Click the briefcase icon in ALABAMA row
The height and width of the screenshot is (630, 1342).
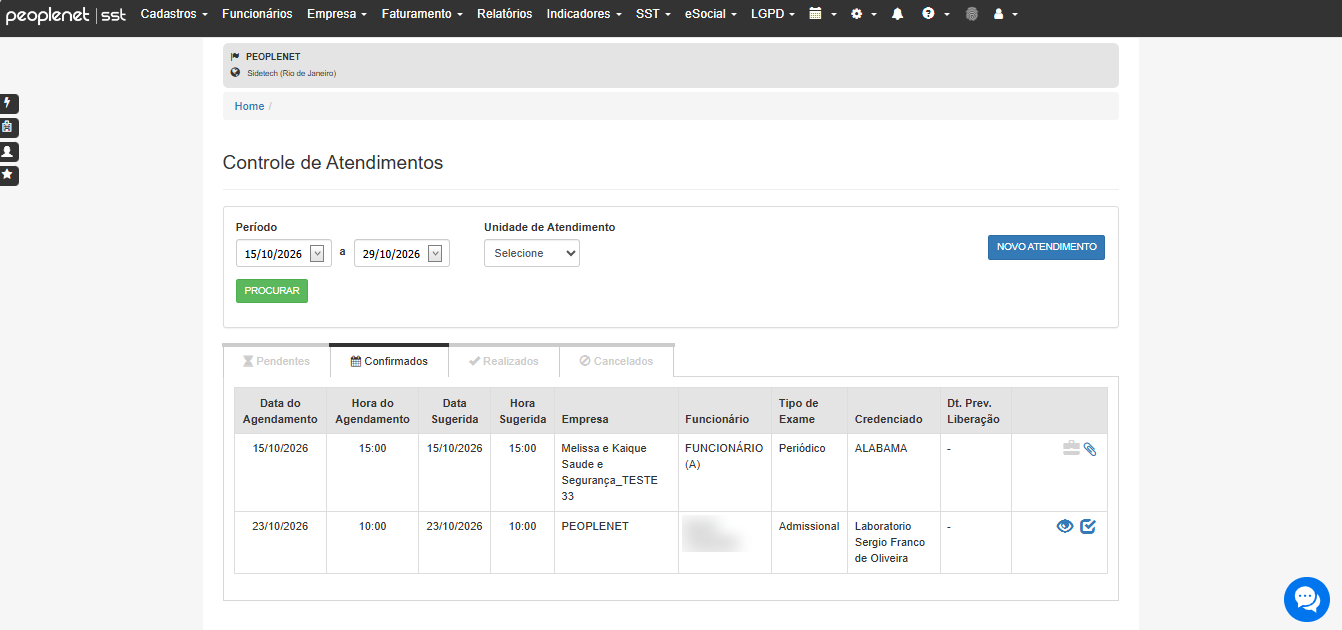coord(1071,449)
